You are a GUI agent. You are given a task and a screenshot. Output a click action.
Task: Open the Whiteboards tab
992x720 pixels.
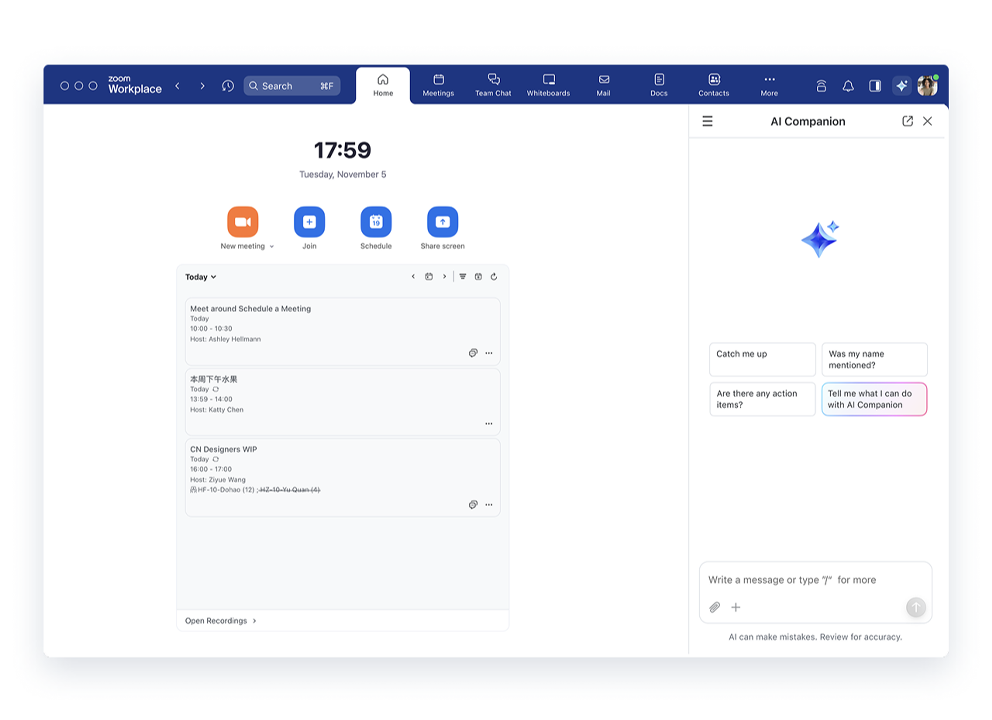(x=549, y=85)
